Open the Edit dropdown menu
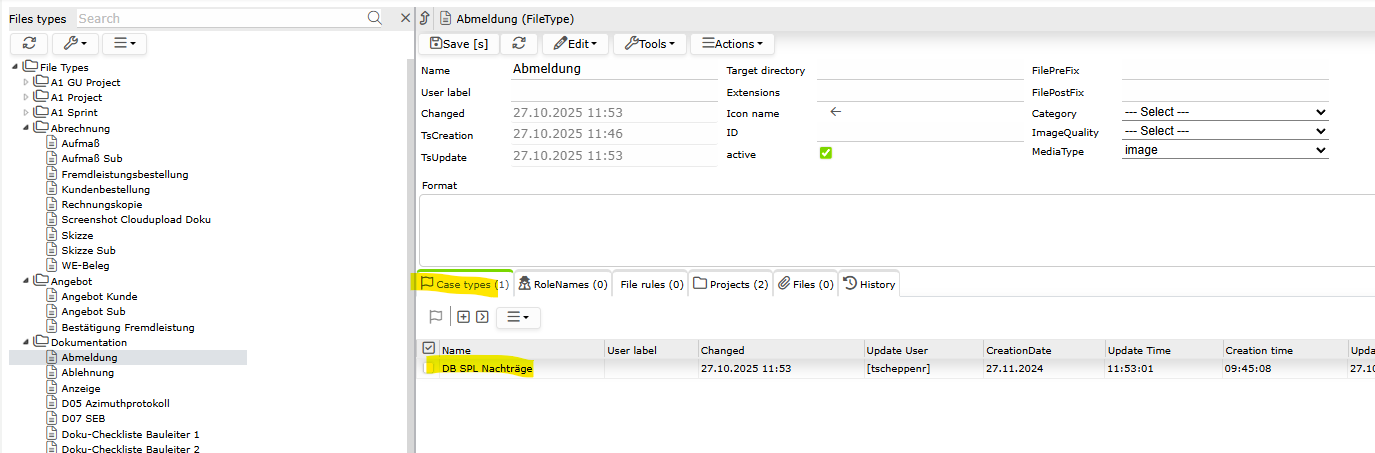 tap(575, 43)
